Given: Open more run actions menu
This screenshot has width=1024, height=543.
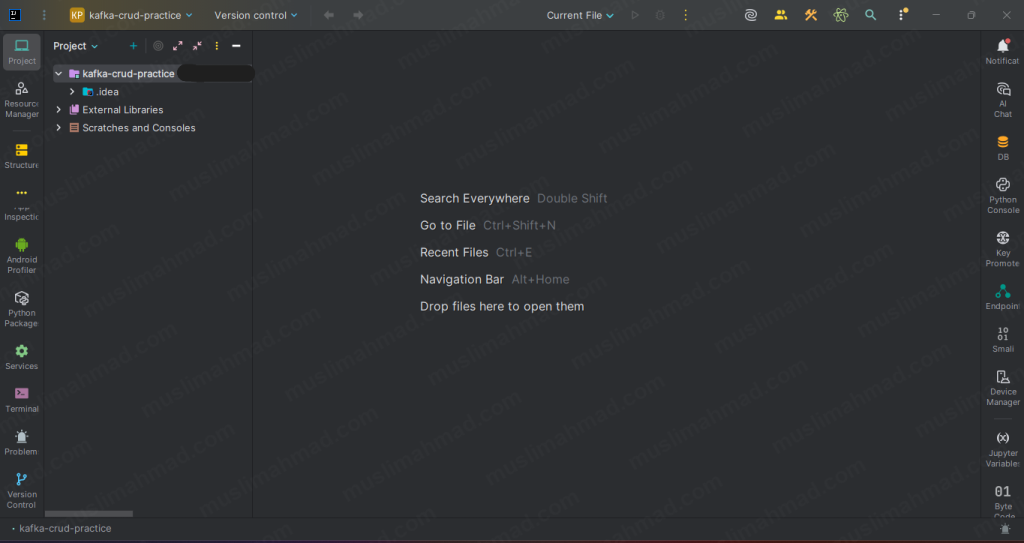Looking at the screenshot, I should (x=685, y=15).
